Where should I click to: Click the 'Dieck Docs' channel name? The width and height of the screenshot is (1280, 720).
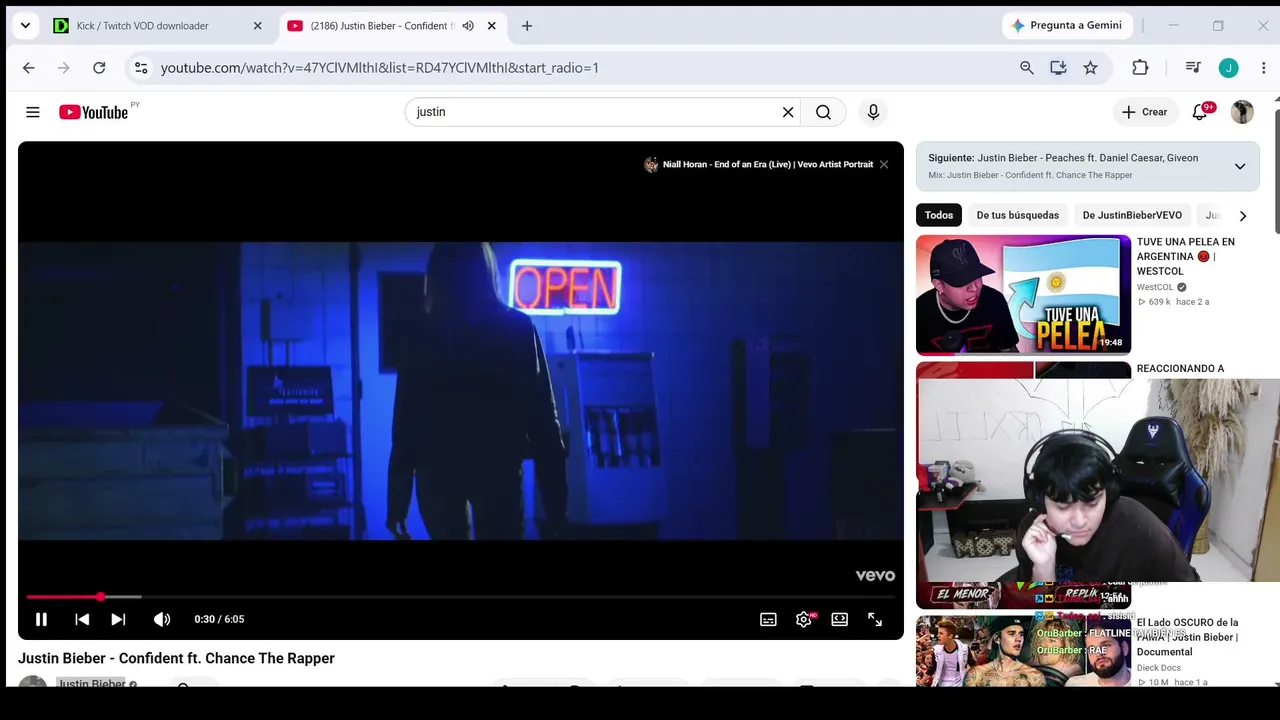tap(1159, 668)
